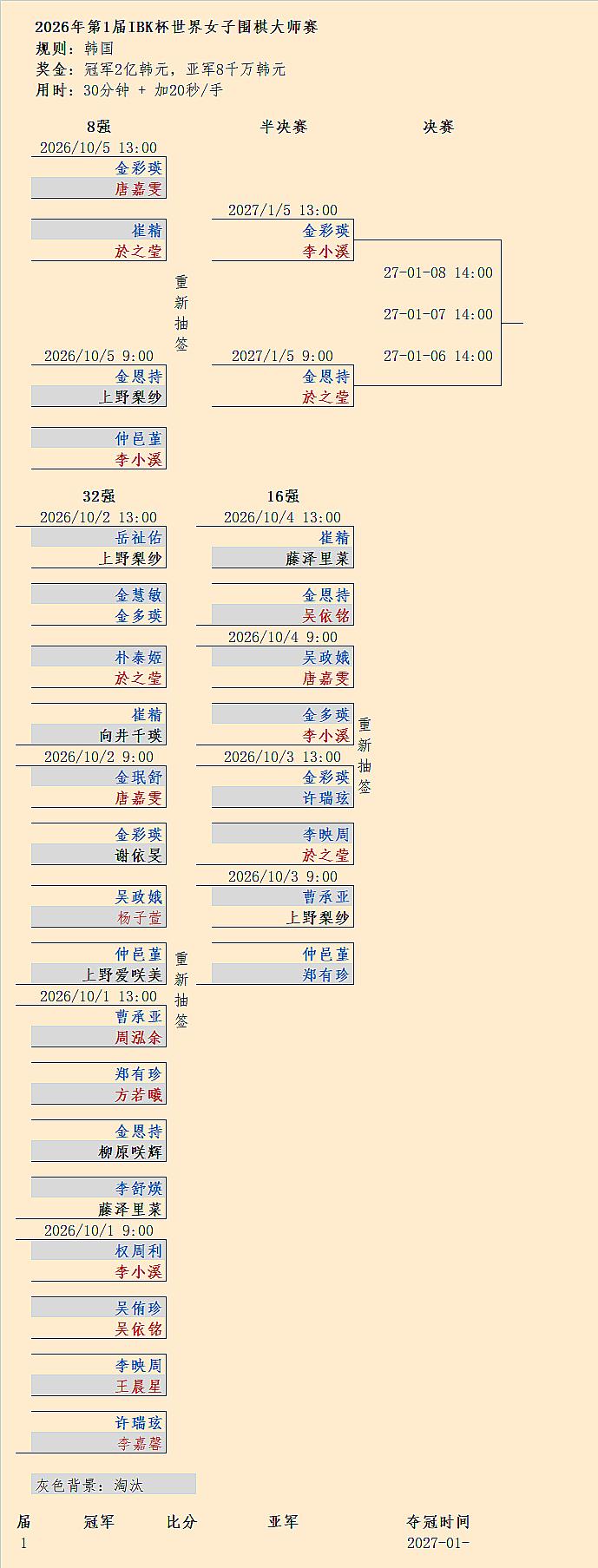Select the date 2026/10/2 9:00
598x1568 pixels.
(99, 757)
